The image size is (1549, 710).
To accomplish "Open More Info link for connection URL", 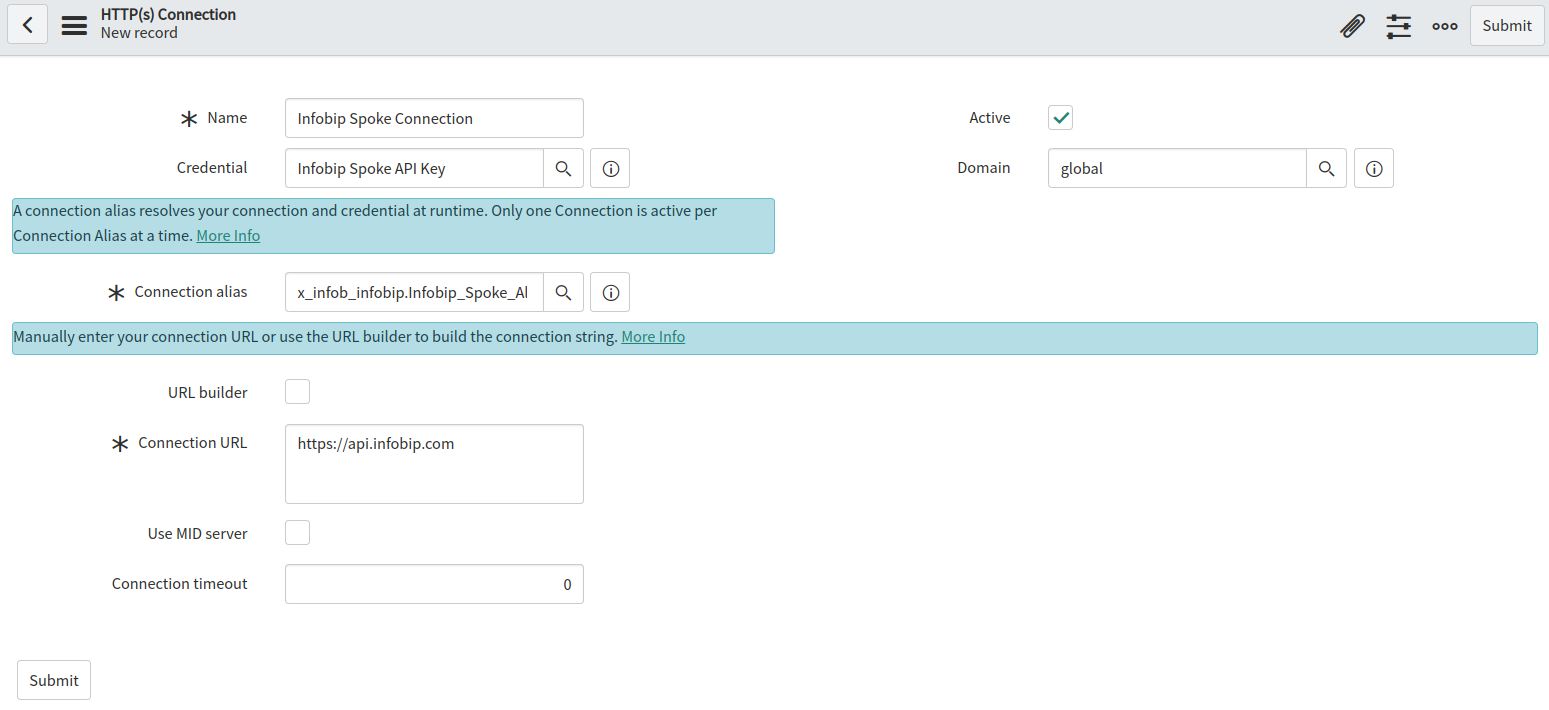I will click(653, 337).
